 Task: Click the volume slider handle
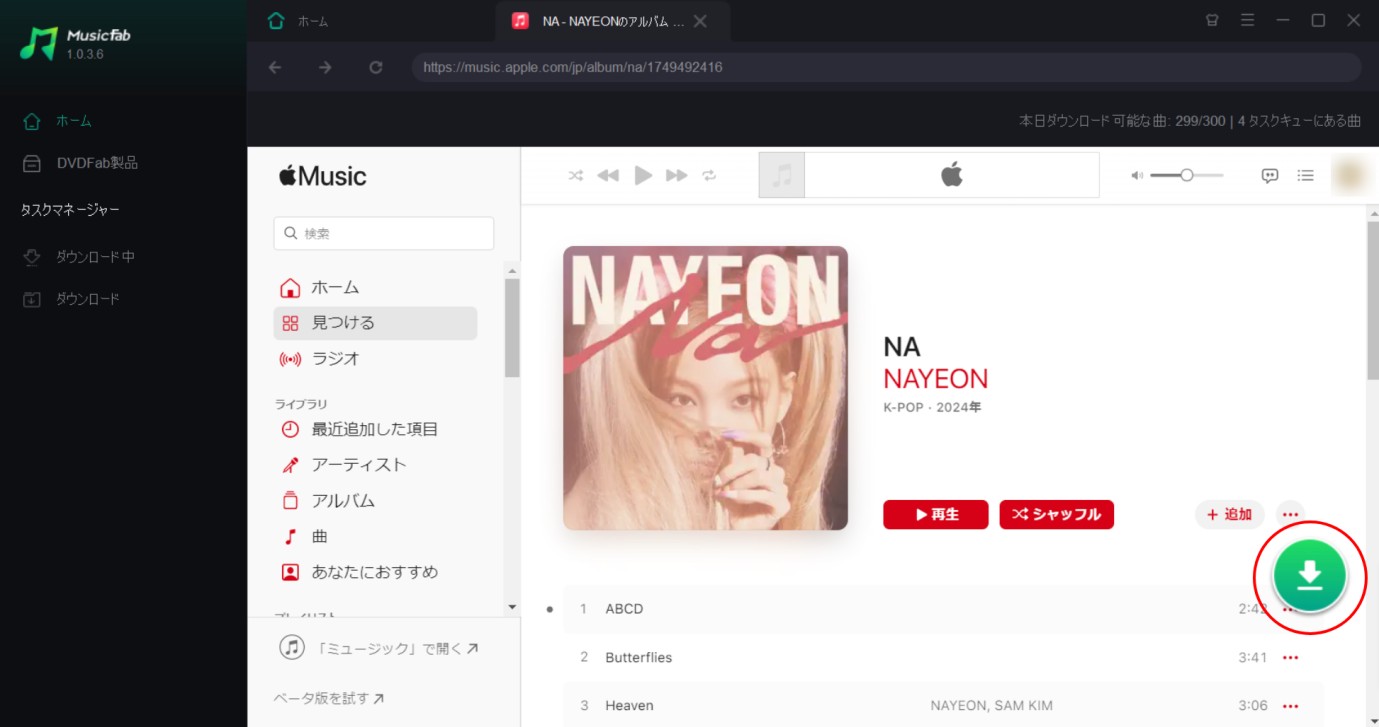1187,175
